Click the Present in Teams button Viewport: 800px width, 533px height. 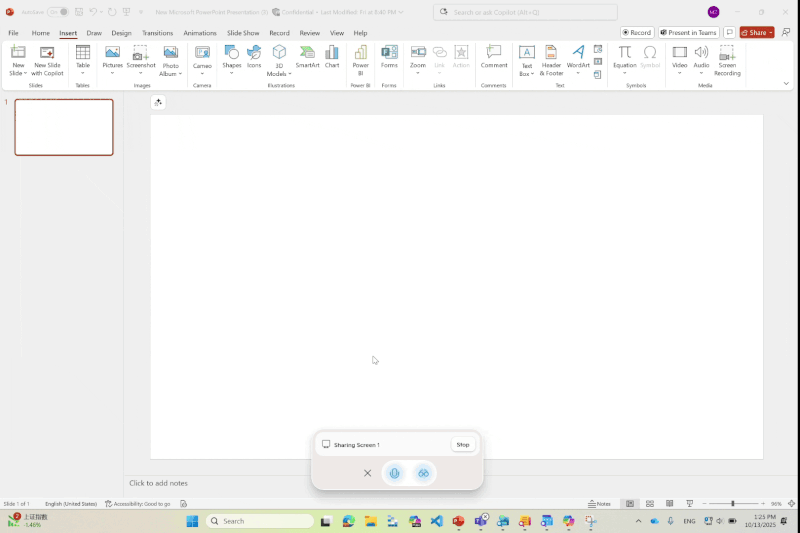[x=688, y=32]
